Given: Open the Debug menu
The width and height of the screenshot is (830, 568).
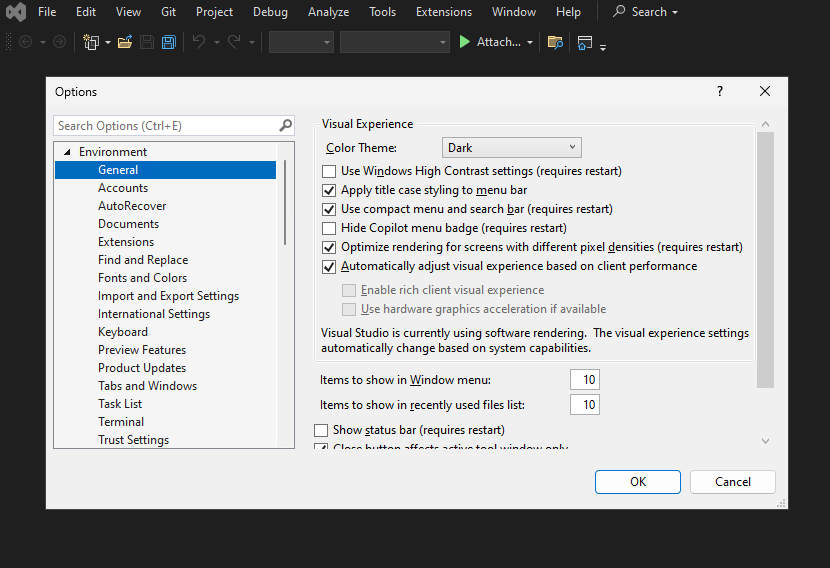Looking at the screenshot, I should pyautogui.click(x=270, y=12).
